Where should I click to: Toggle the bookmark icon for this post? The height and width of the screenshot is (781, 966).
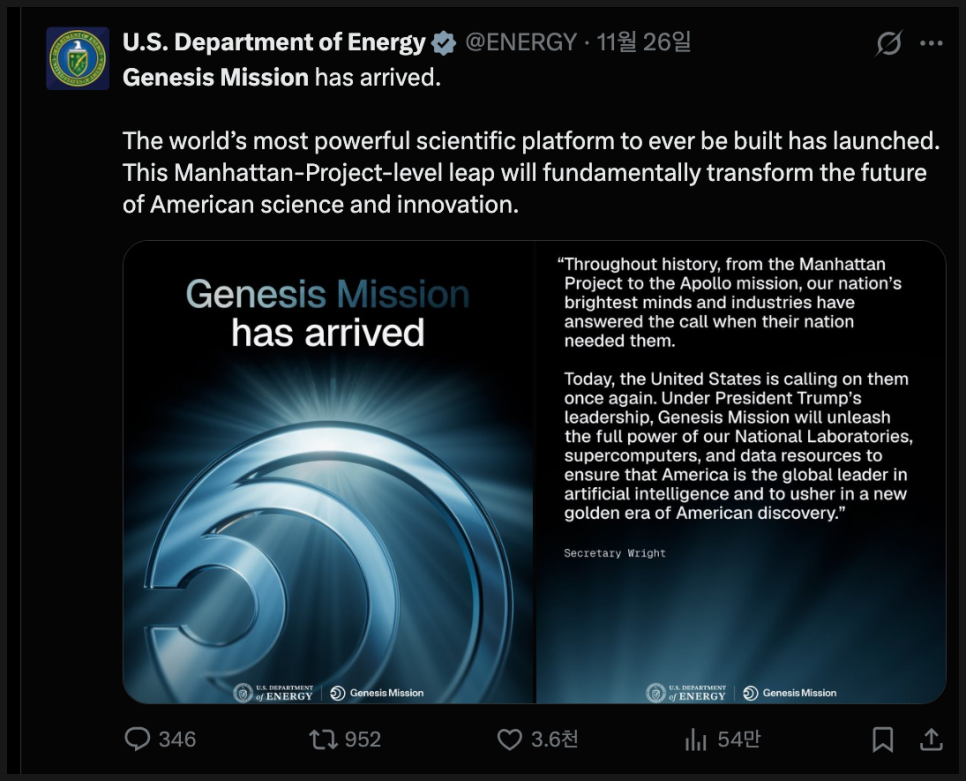point(883,739)
